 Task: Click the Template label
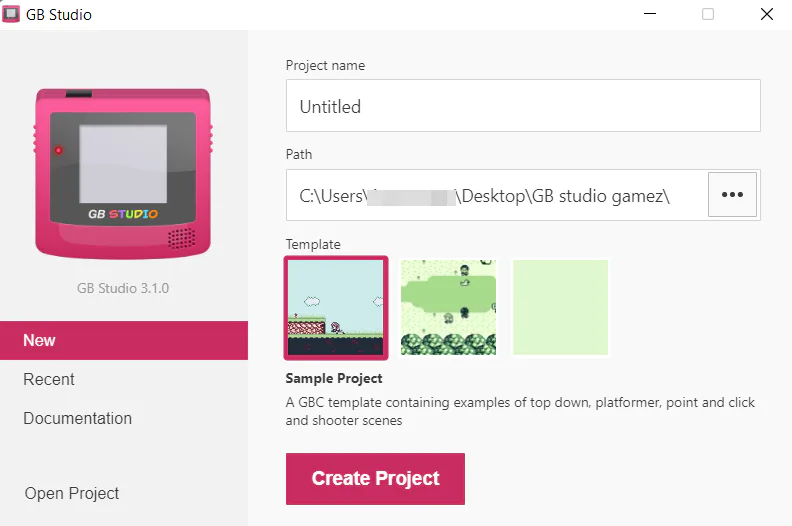pos(313,245)
